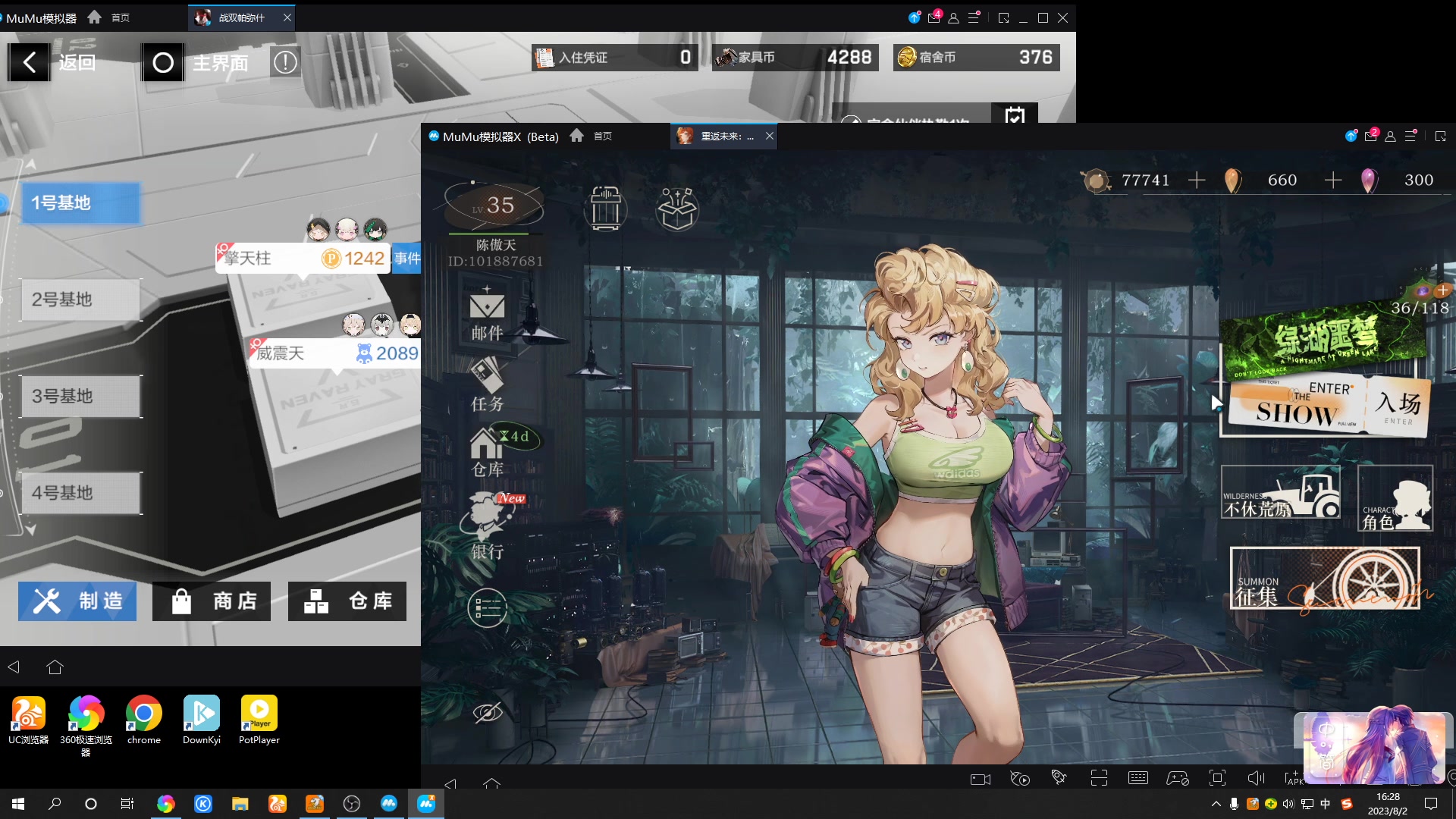Open 仓库 house icon with 4d timer
This screenshot has width=1456, height=819.
(x=488, y=452)
